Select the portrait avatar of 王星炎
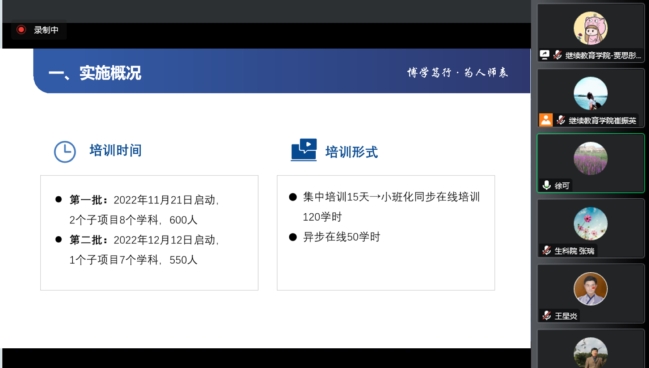This screenshot has height=368, width=649. (590, 289)
